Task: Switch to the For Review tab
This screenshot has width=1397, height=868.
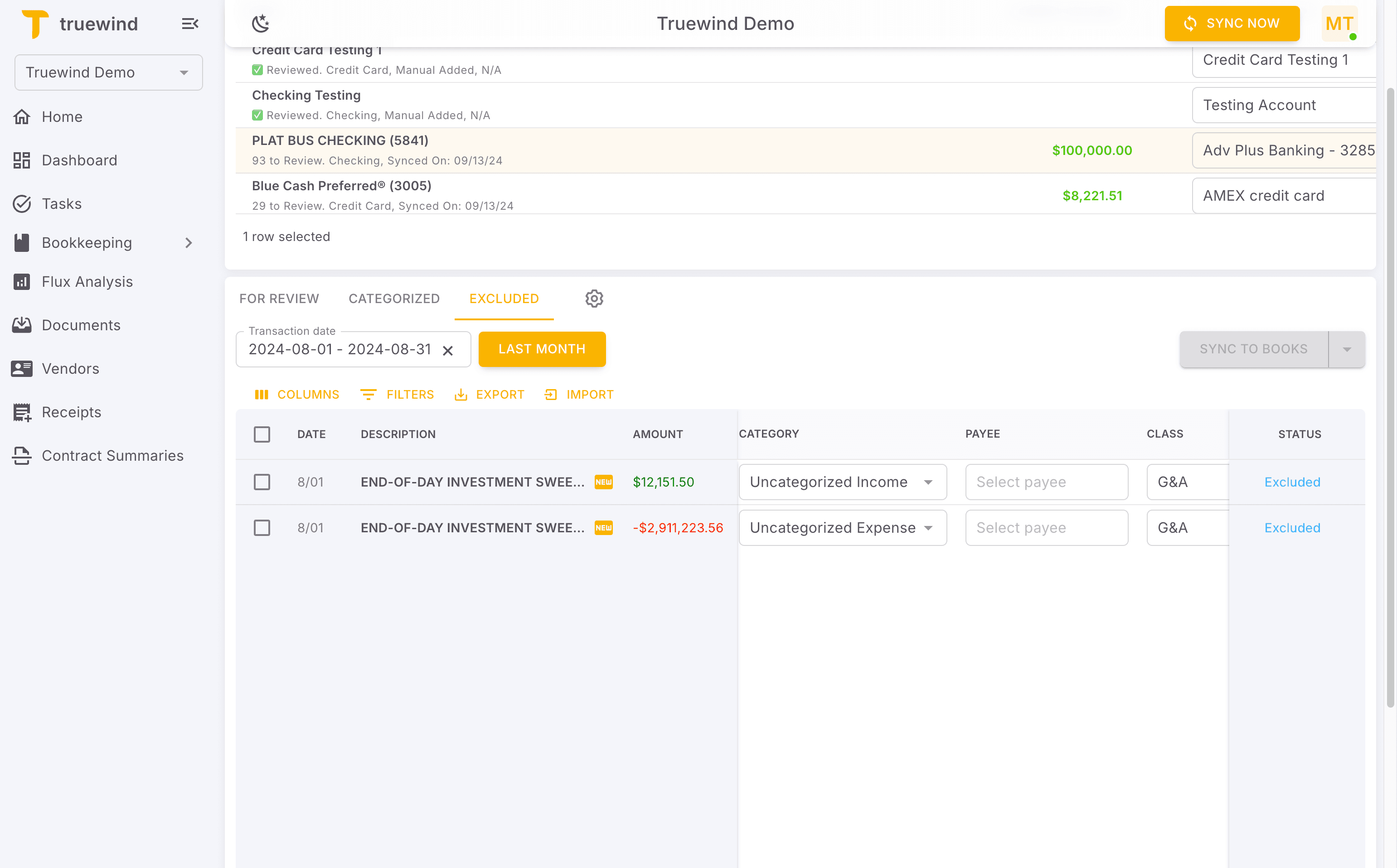Action: [x=279, y=299]
